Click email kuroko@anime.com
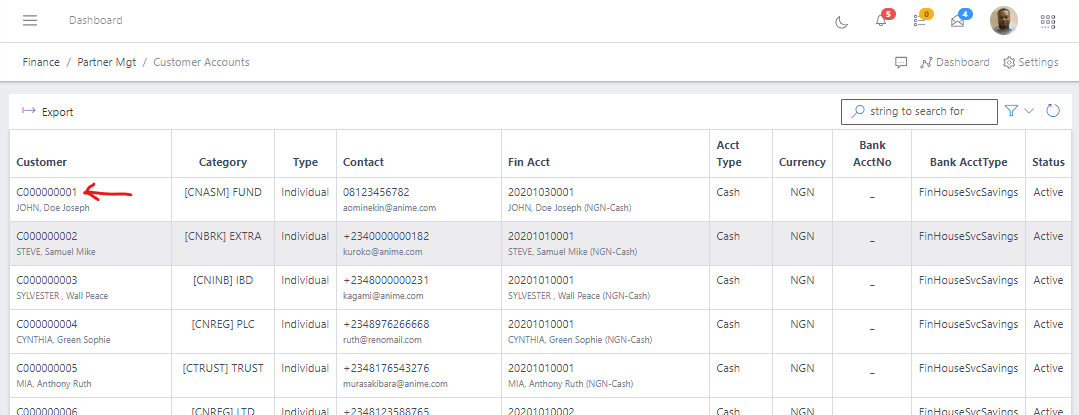 383,252
